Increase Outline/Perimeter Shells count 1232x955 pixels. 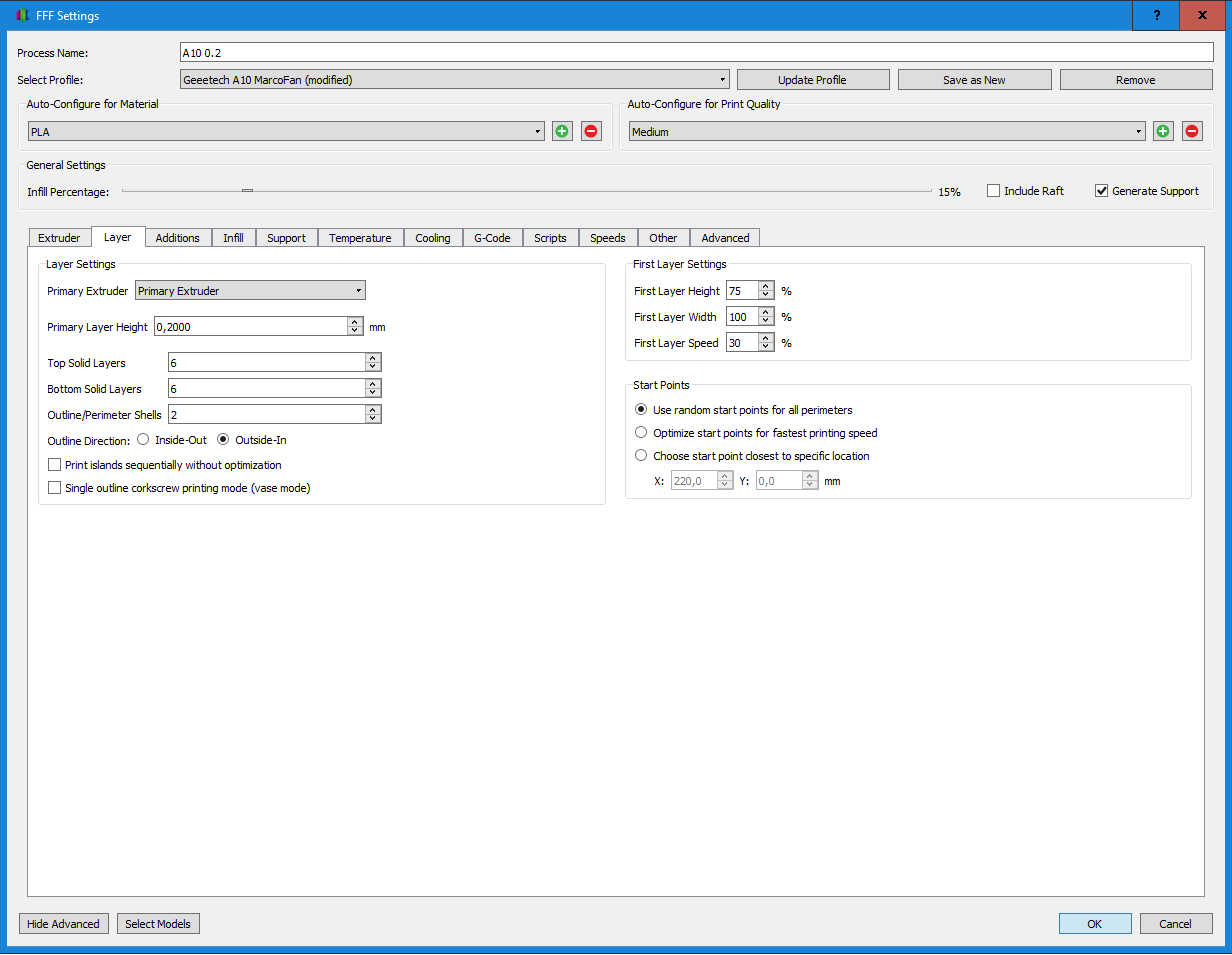pos(372,410)
